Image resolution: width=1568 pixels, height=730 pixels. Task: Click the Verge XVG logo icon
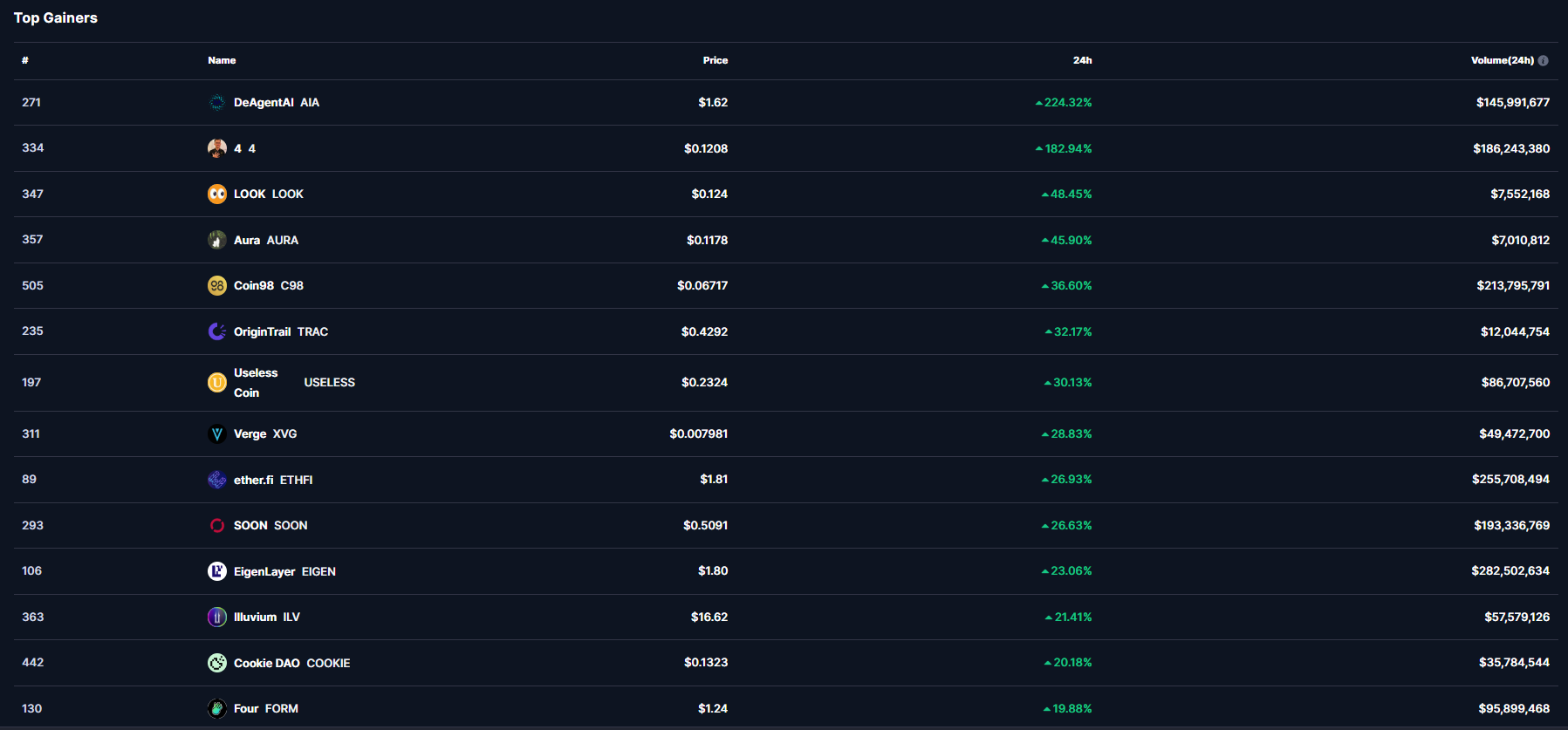[216, 434]
